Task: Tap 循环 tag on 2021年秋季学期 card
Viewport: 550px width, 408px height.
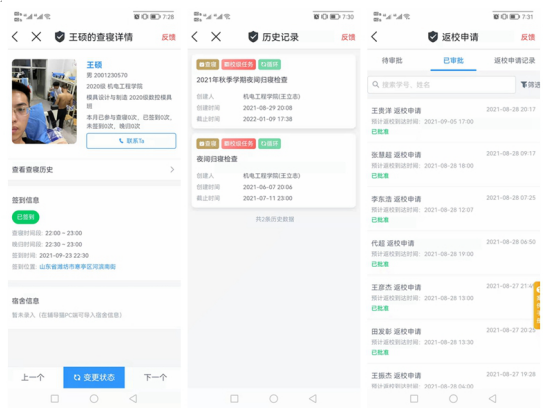Action: (x=269, y=65)
